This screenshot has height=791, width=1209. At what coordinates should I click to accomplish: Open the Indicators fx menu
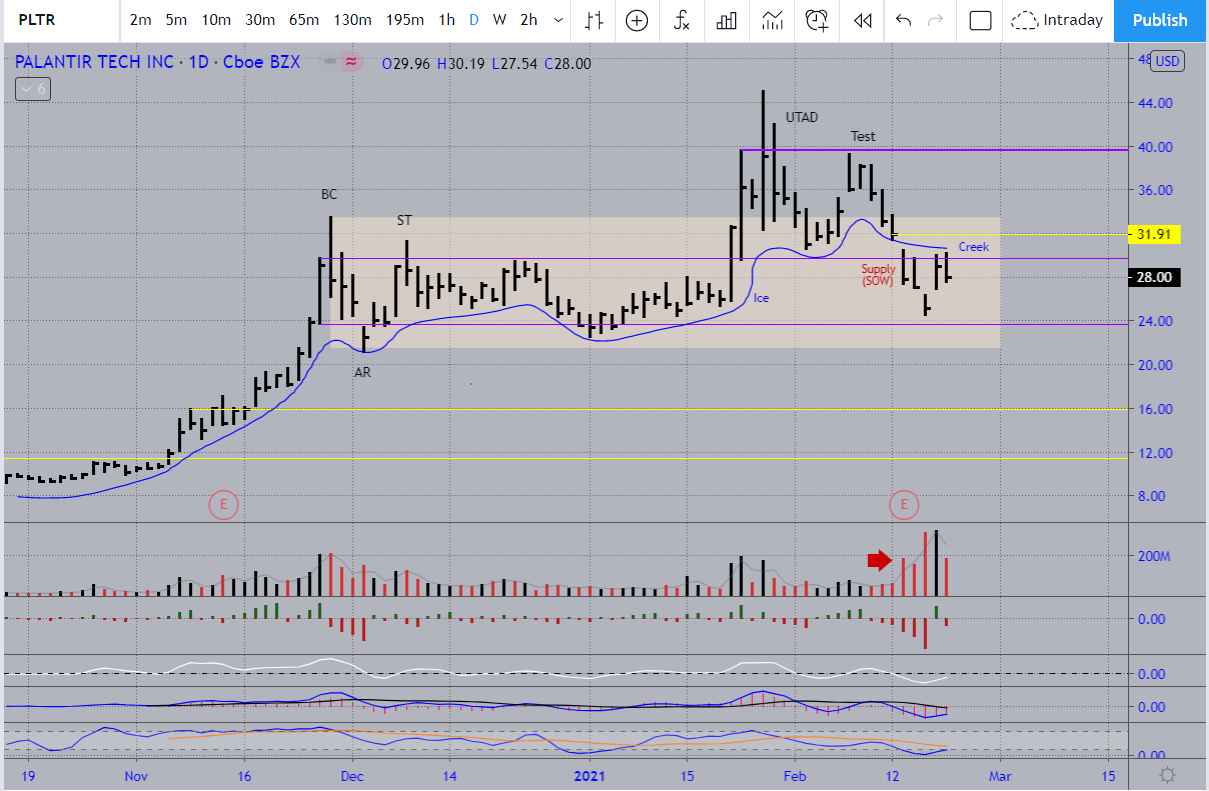pos(682,20)
